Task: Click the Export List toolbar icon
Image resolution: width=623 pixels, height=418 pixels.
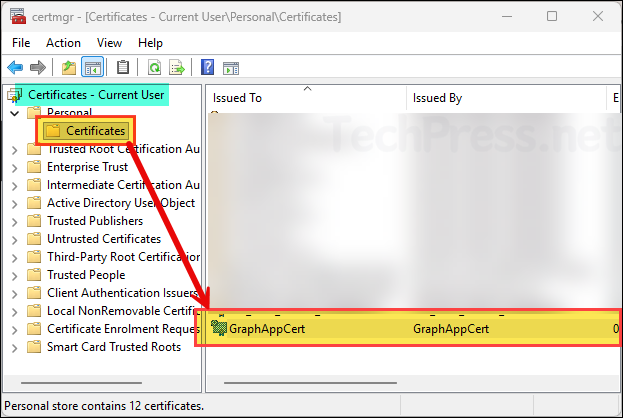Action: [176, 67]
